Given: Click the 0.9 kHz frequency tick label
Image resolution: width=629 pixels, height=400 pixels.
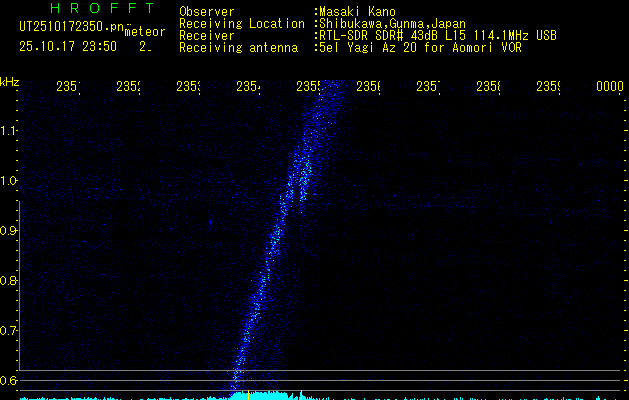Looking at the screenshot, I should tap(8, 230).
